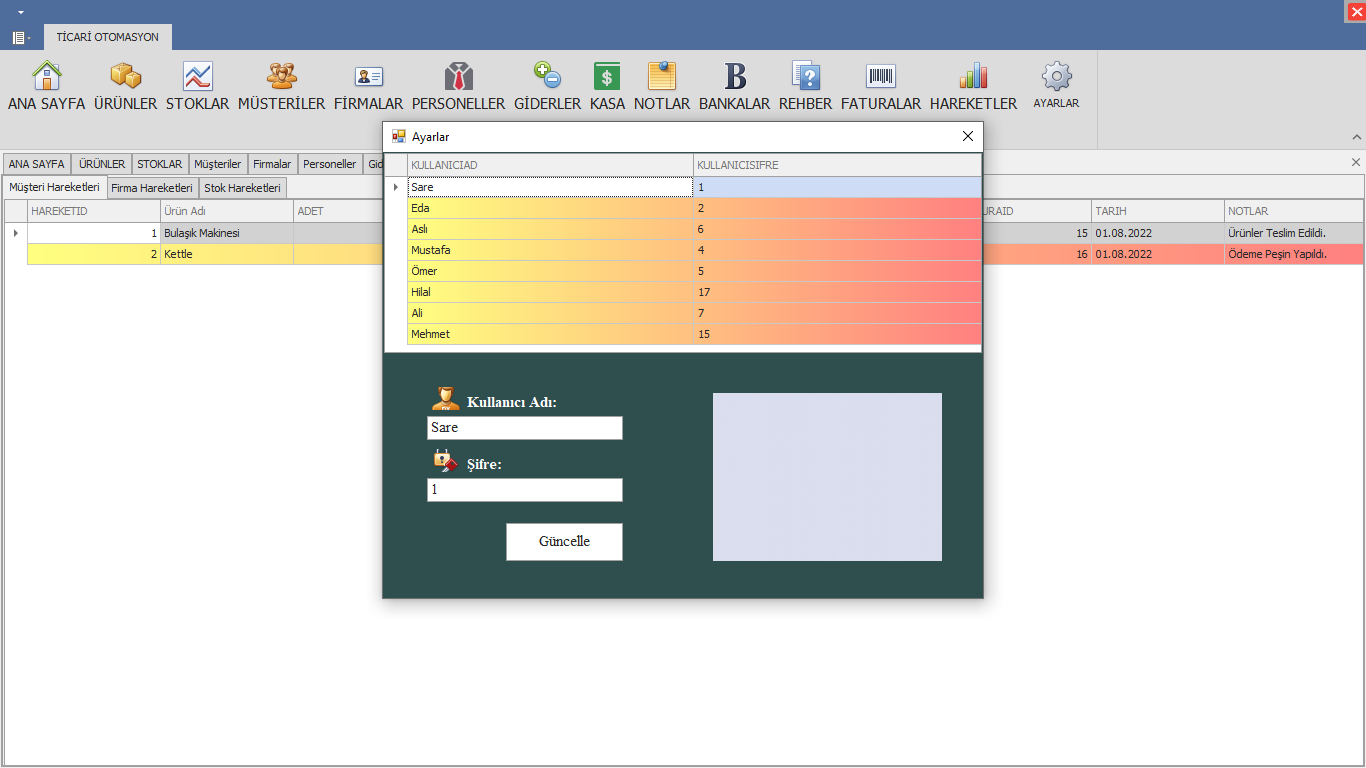Close the Ayarlar dialog window

click(967, 136)
